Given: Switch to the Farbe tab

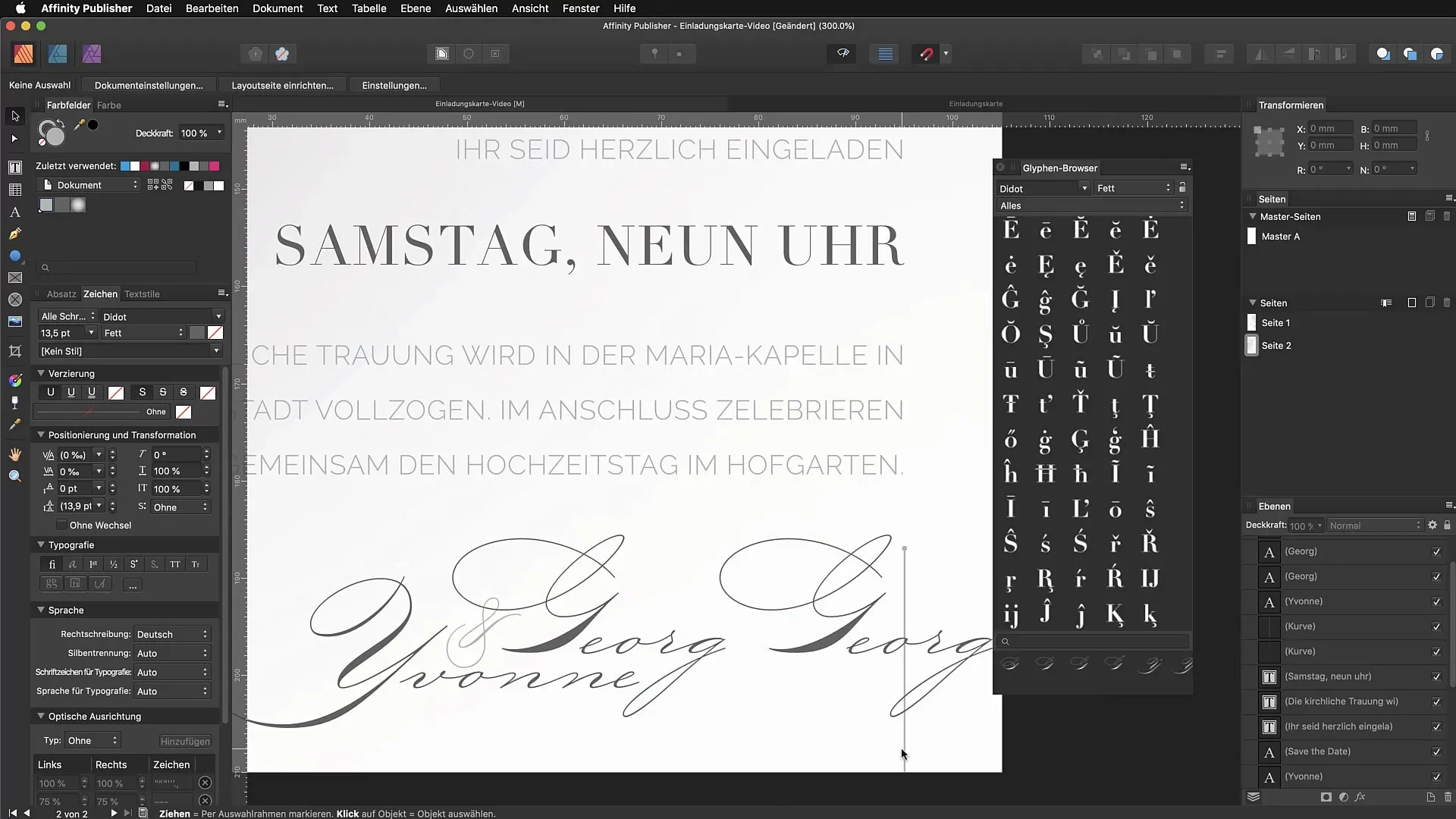Looking at the screenshot, I should [108, 105].
